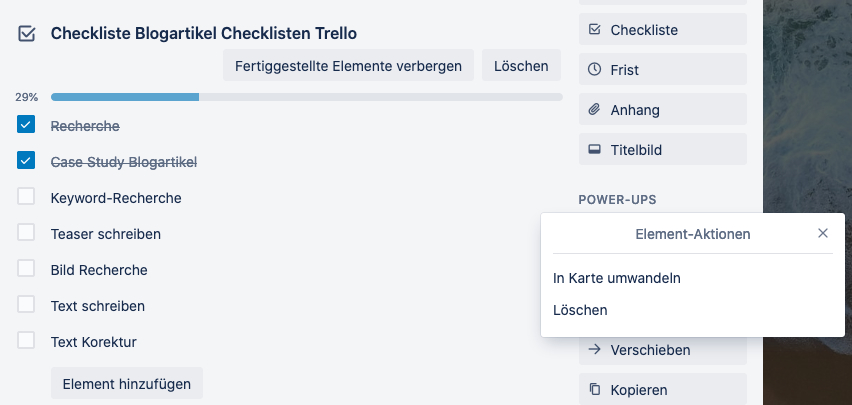Check the Keyword-Recherche checkbox
The height and width of the screenshot is (405, 852).
[x=26, y=197]
